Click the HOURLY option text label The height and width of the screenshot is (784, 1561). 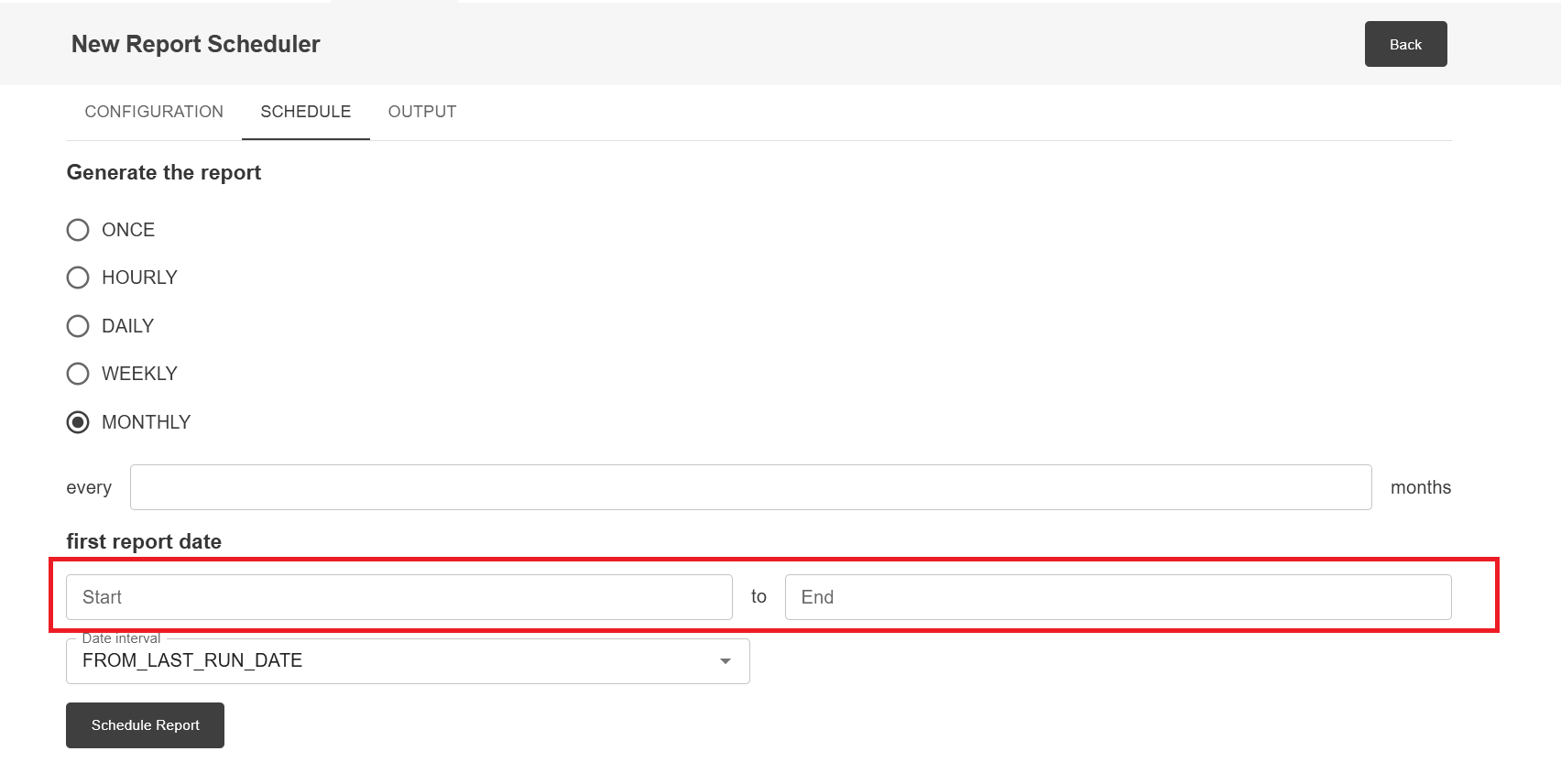139,278
